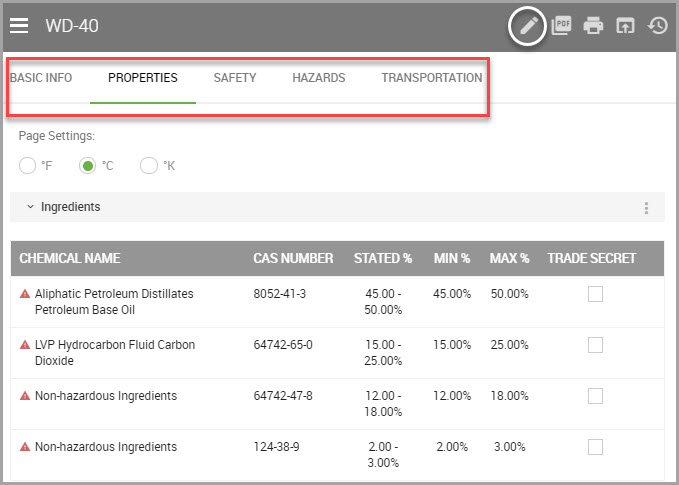Collapse the Ingredients section chevron
The image size is (679, 485).
30,207
